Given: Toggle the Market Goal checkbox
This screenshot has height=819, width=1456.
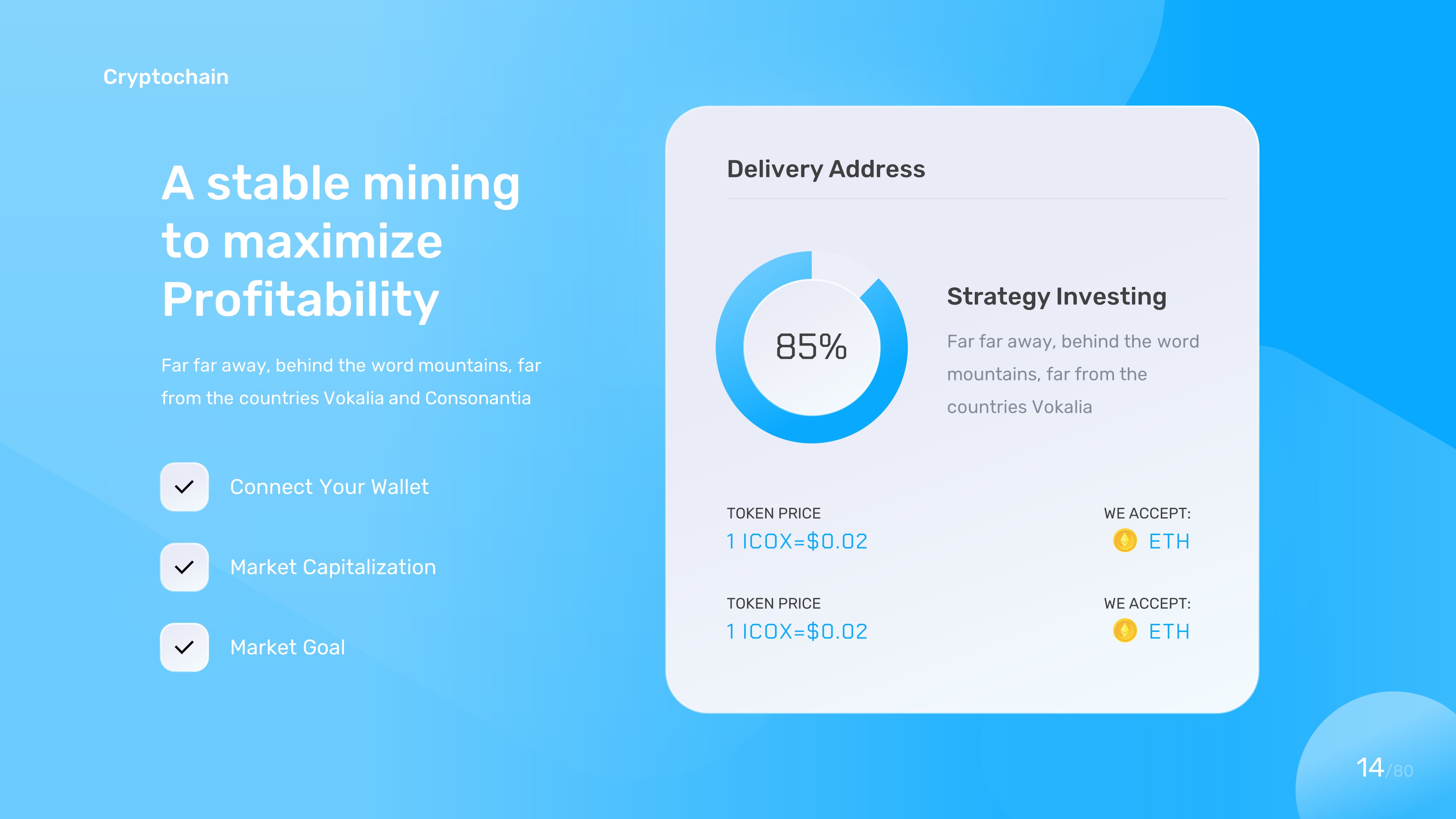Looking at the screenshot, I should [184, 647].
